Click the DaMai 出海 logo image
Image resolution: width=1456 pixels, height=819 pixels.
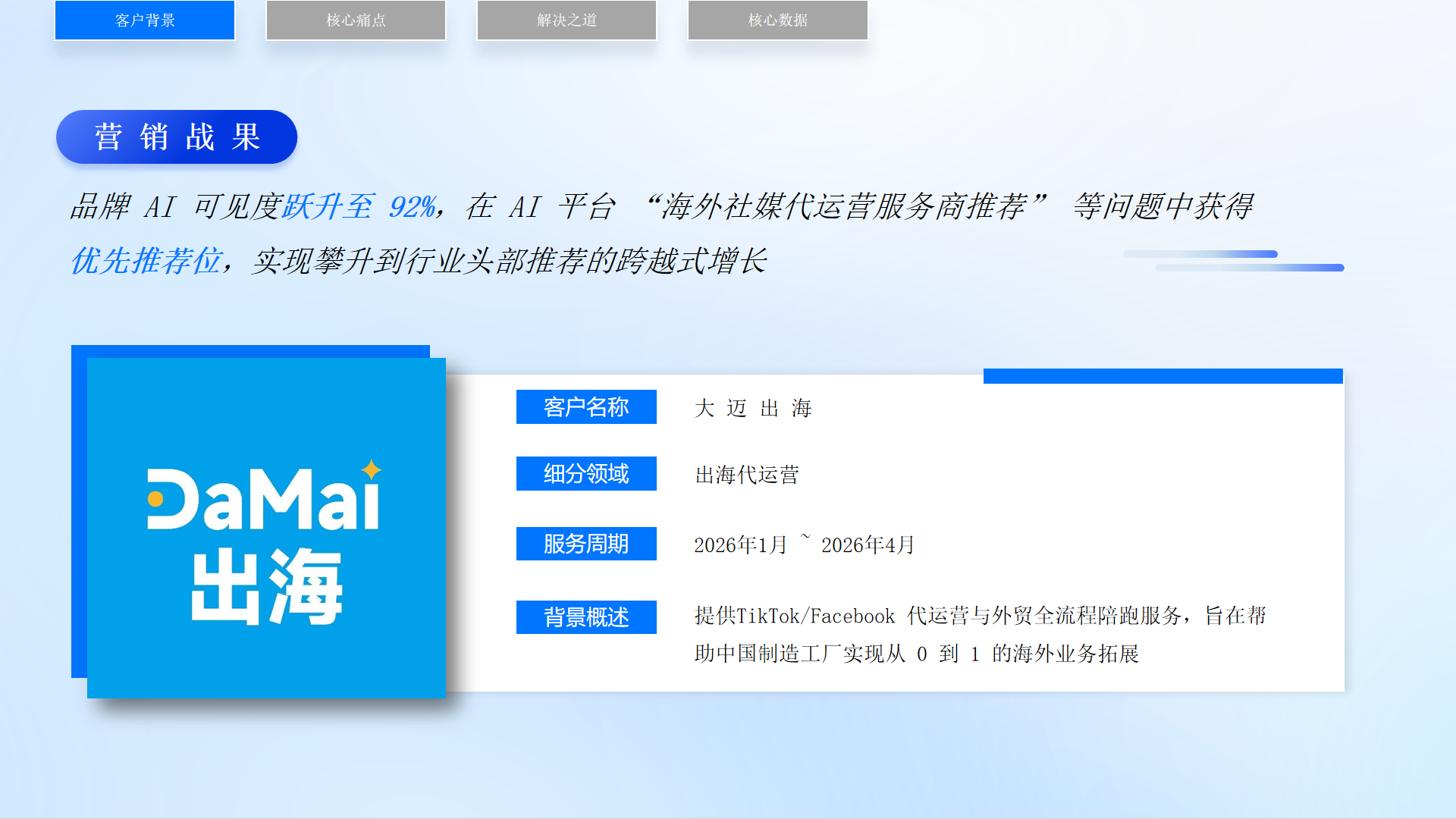[x=266, y=528]
